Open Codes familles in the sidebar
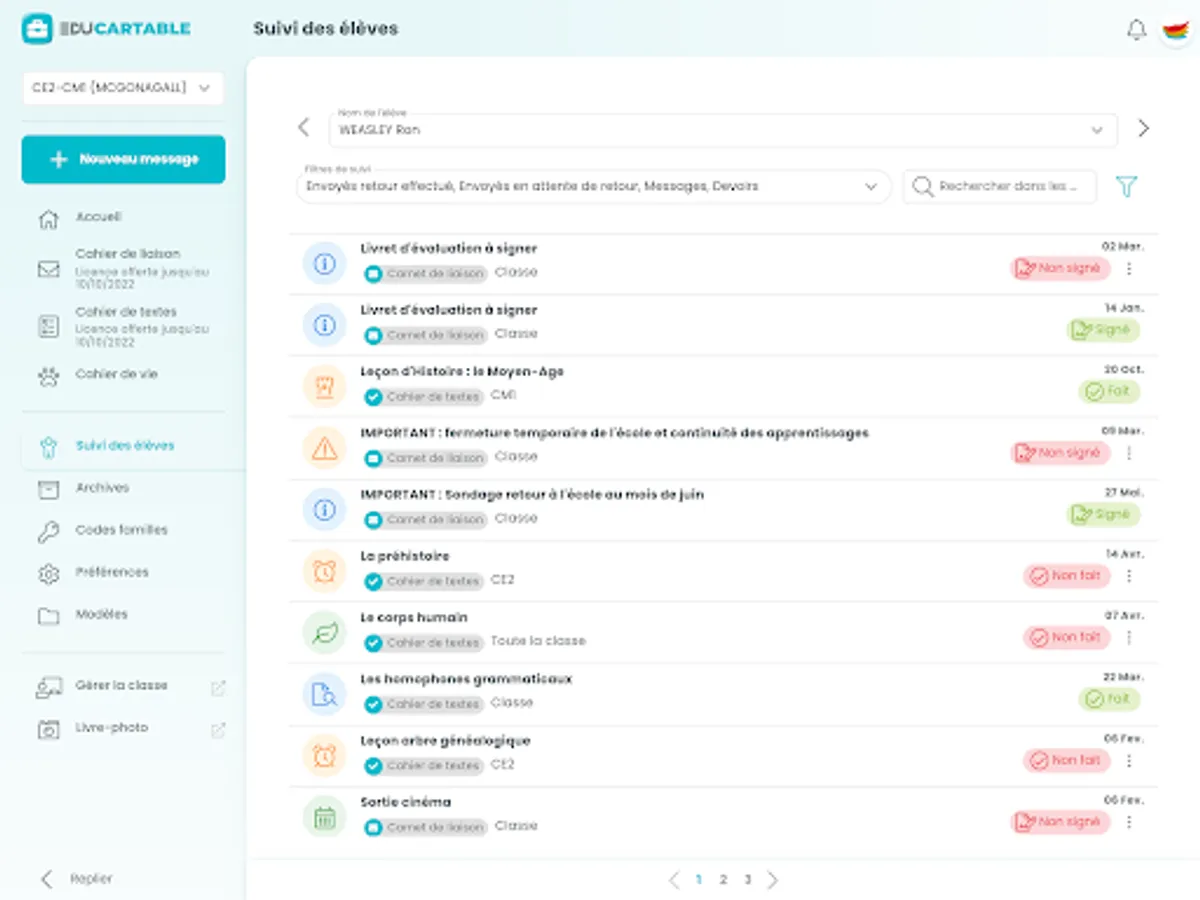Viewport: 1200px width, 900px height. pyautogui.click(x=123, y=531)
